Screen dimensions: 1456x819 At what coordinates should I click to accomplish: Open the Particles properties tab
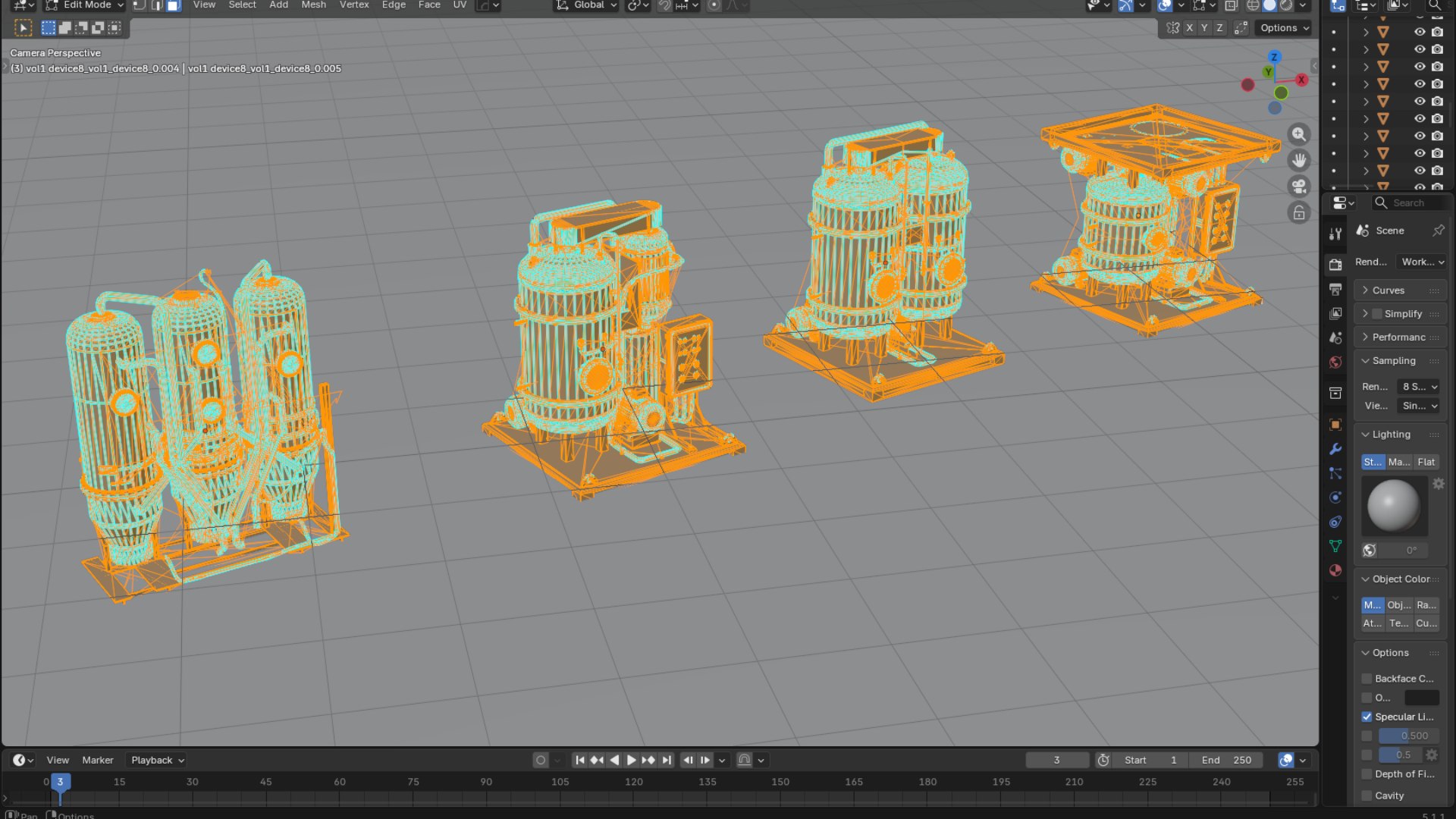[x=1335, y=473]
